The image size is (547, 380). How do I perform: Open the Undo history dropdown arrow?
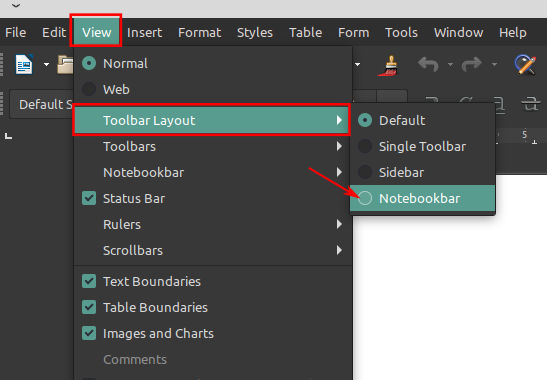coord(450,65)
